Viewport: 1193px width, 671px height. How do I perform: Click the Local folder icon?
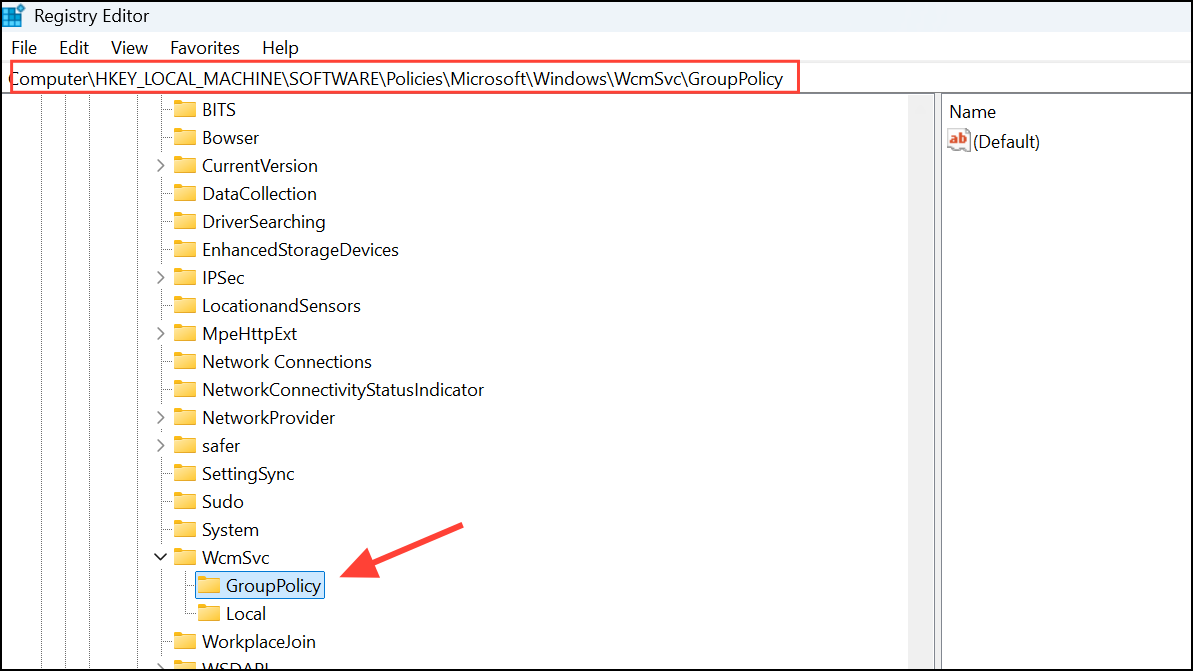point(208,613)
